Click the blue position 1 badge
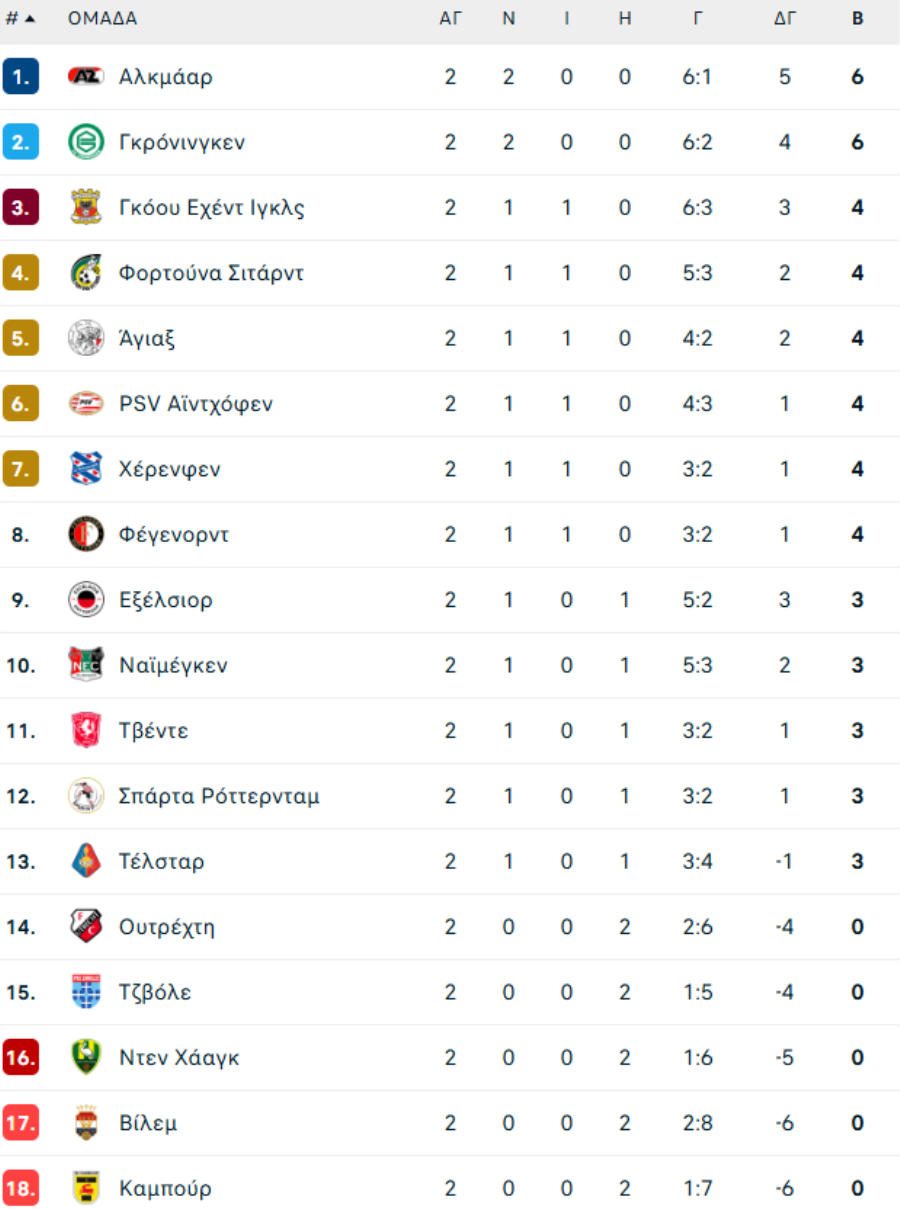Viewport: 900px width, 1209px height. tap(20, 77)
